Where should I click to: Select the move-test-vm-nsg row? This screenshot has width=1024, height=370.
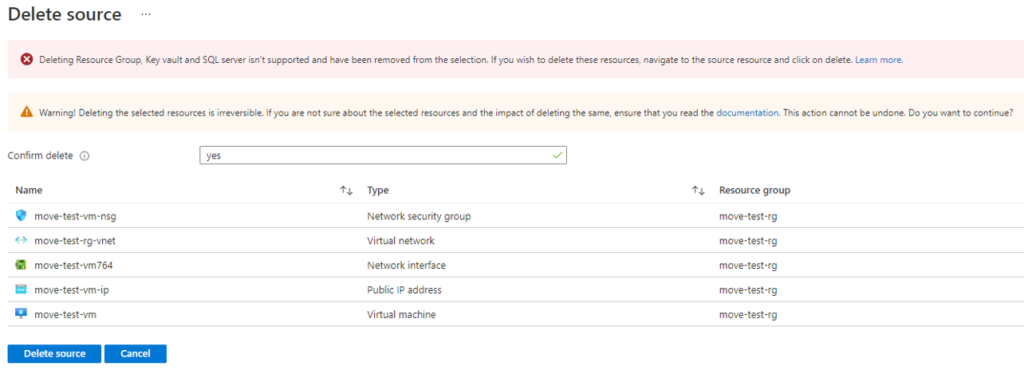coord(512,216)
